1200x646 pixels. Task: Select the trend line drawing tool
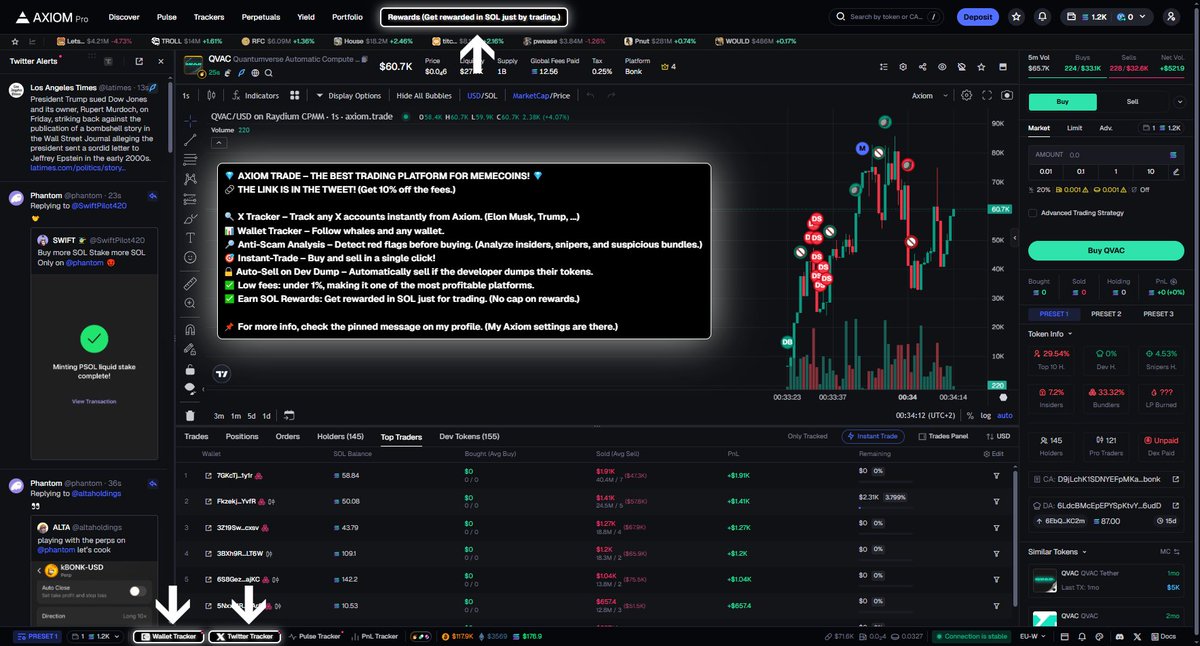tap(190, 139)
